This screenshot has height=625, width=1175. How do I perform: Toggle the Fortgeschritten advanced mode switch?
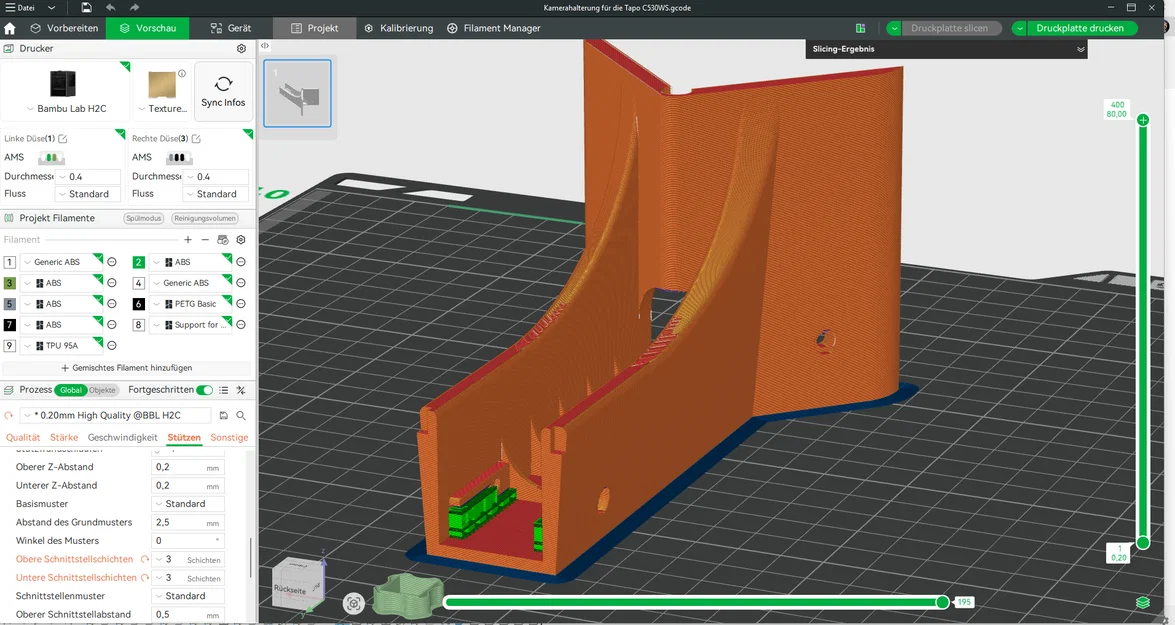(205, 390)
